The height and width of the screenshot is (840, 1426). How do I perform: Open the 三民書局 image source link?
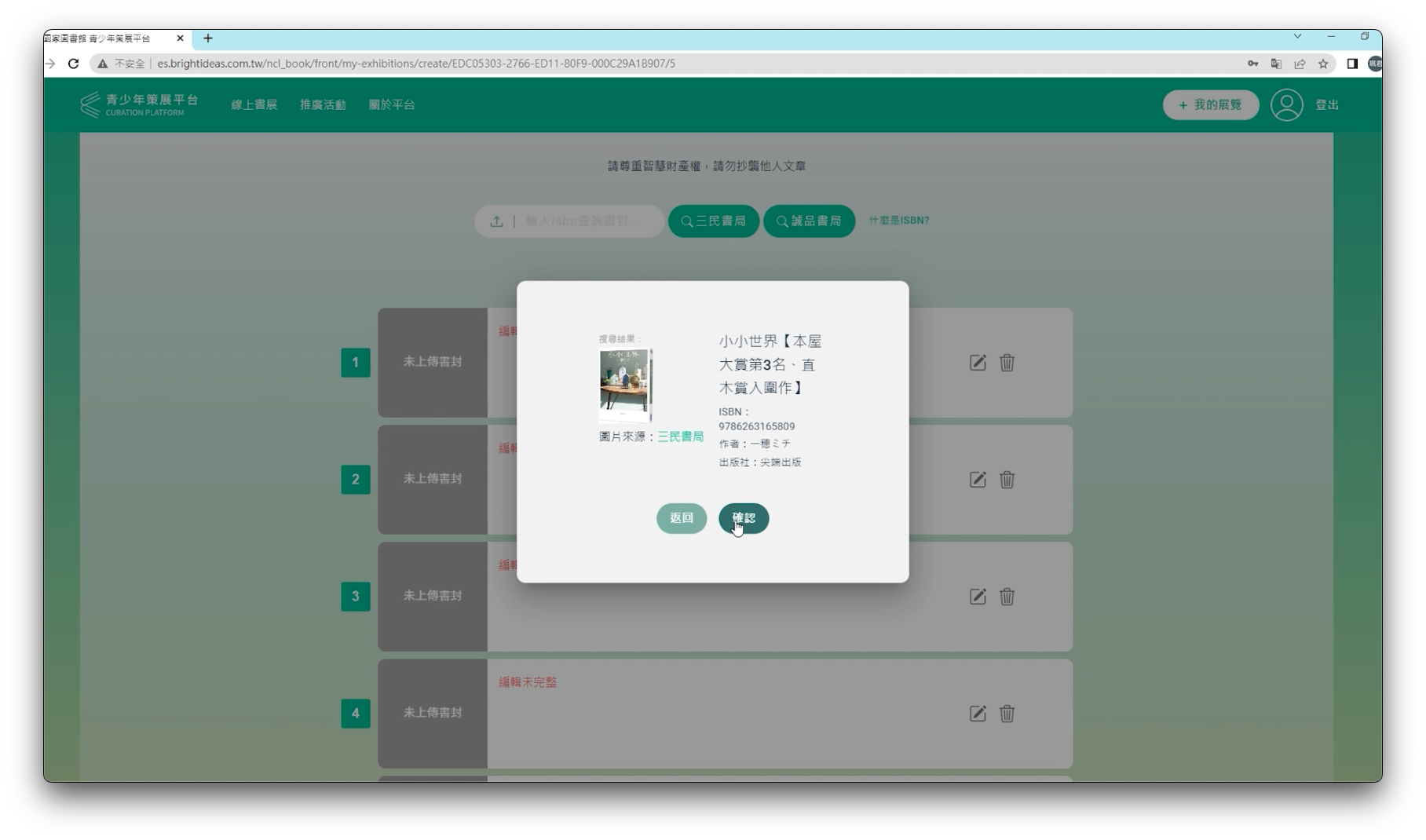pos(680,436)
